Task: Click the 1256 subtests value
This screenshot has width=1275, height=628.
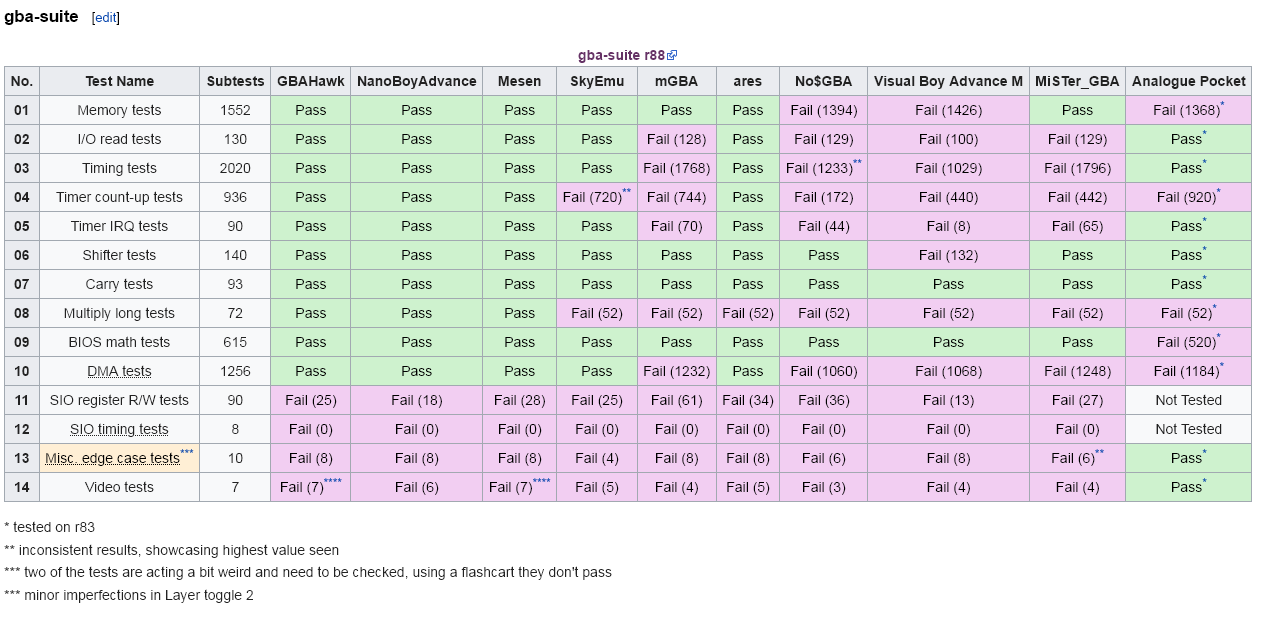Action: pyautogui.click(x=235, y=371)
